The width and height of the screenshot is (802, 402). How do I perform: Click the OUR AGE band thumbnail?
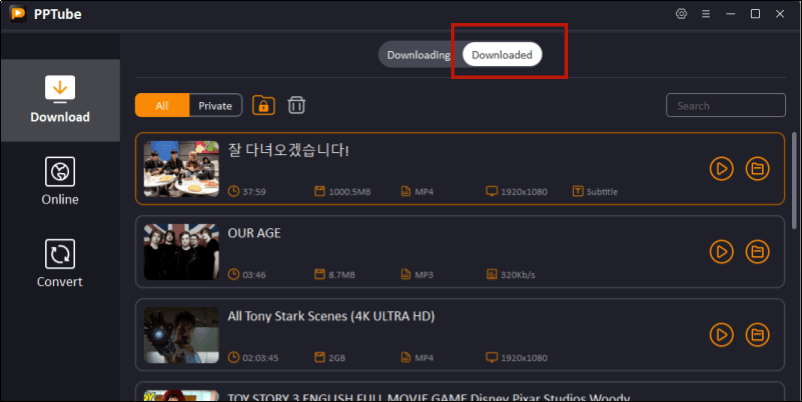181,250
